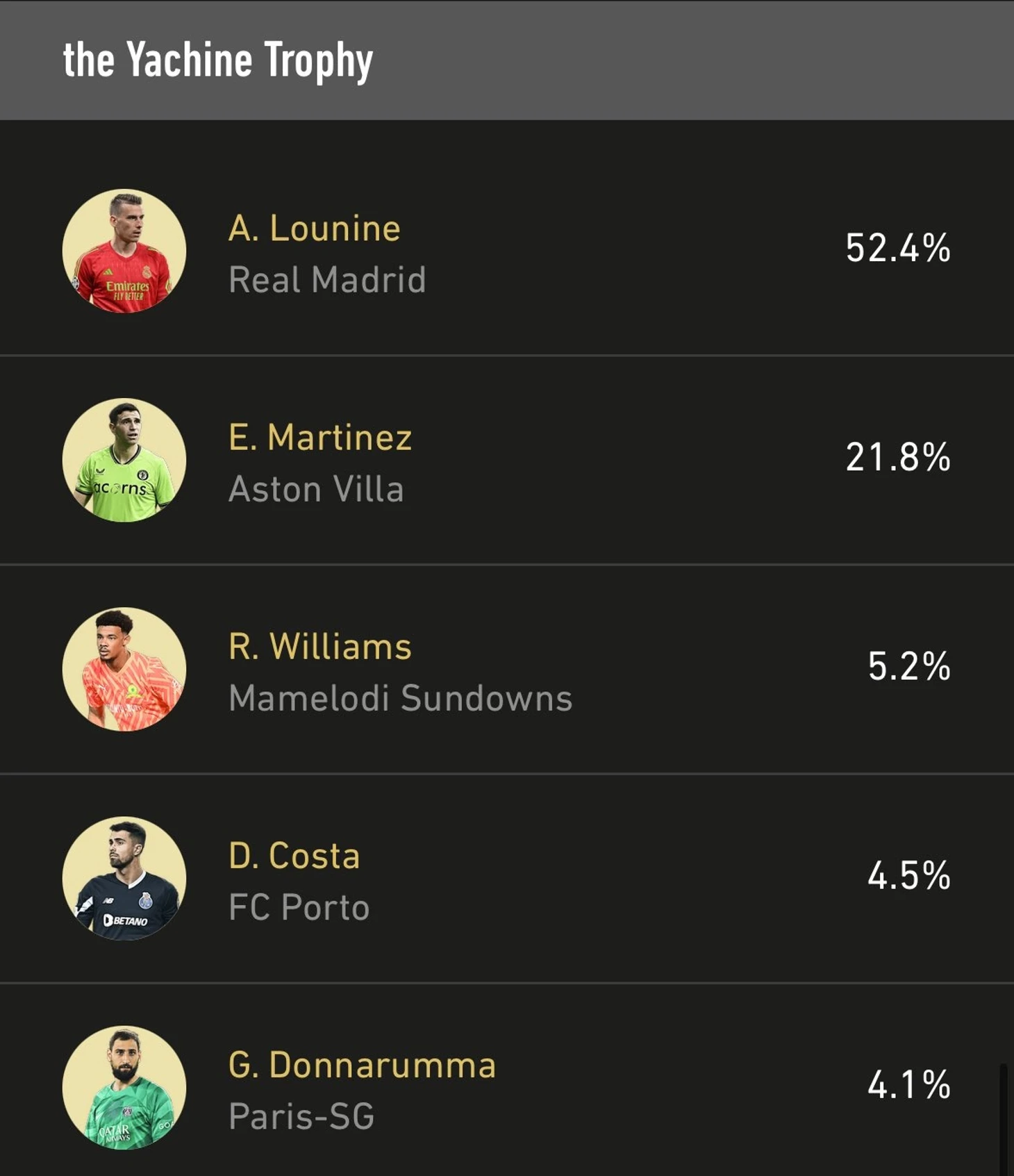Click the Mamelodi Sundowns club label
The image size is (1014, 1176).
tap(401, 698)
